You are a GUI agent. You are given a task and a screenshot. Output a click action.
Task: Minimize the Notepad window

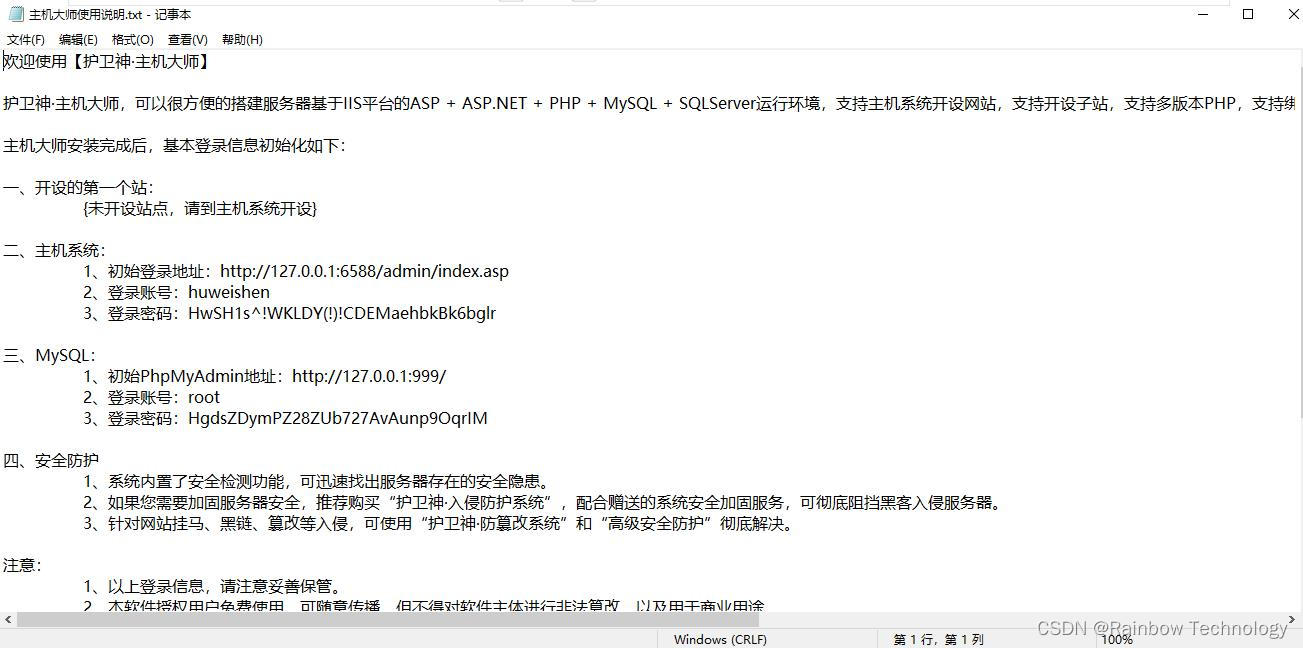pos(1201,14)
